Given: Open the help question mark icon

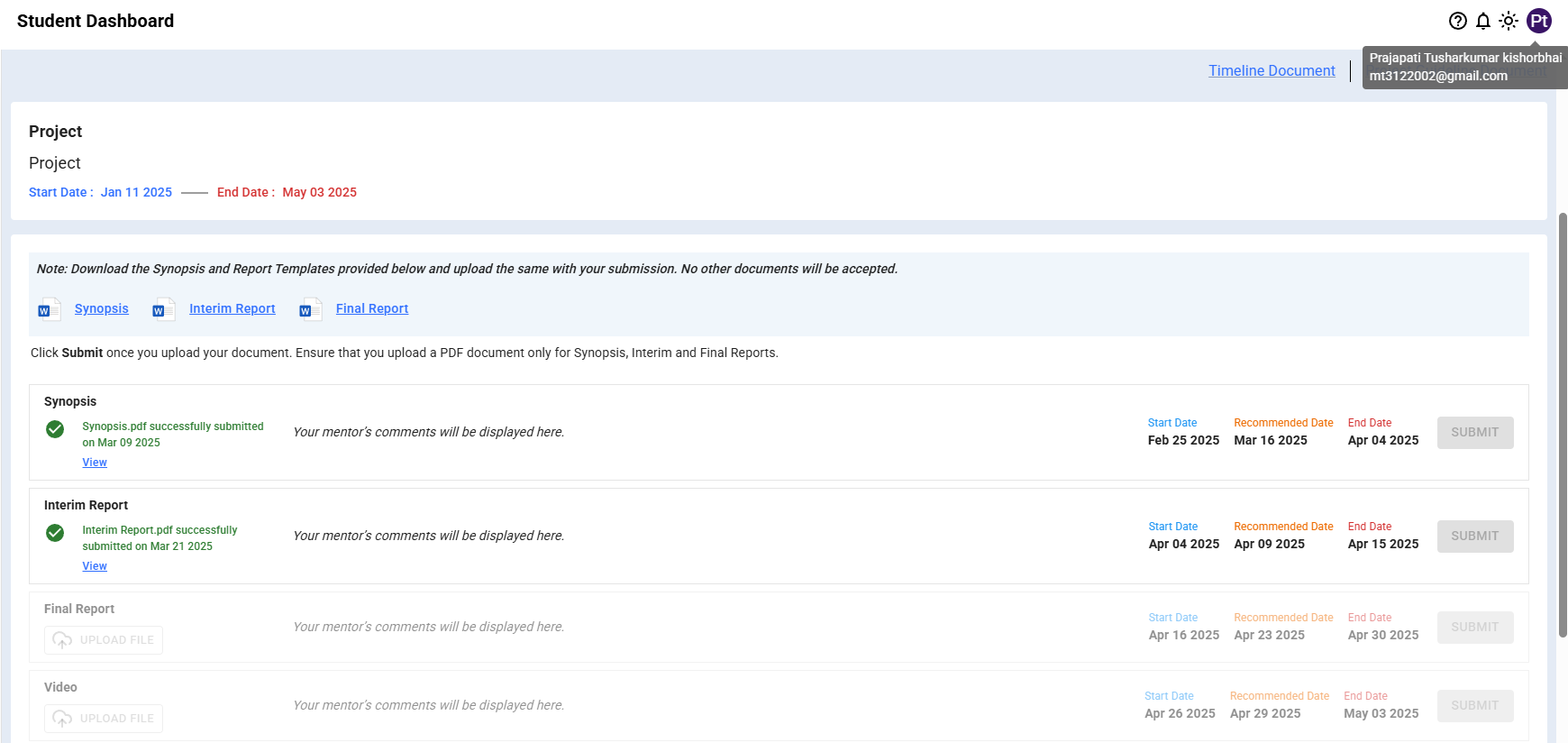Looking at the screenshot, I should click(x=1457, y=21).
